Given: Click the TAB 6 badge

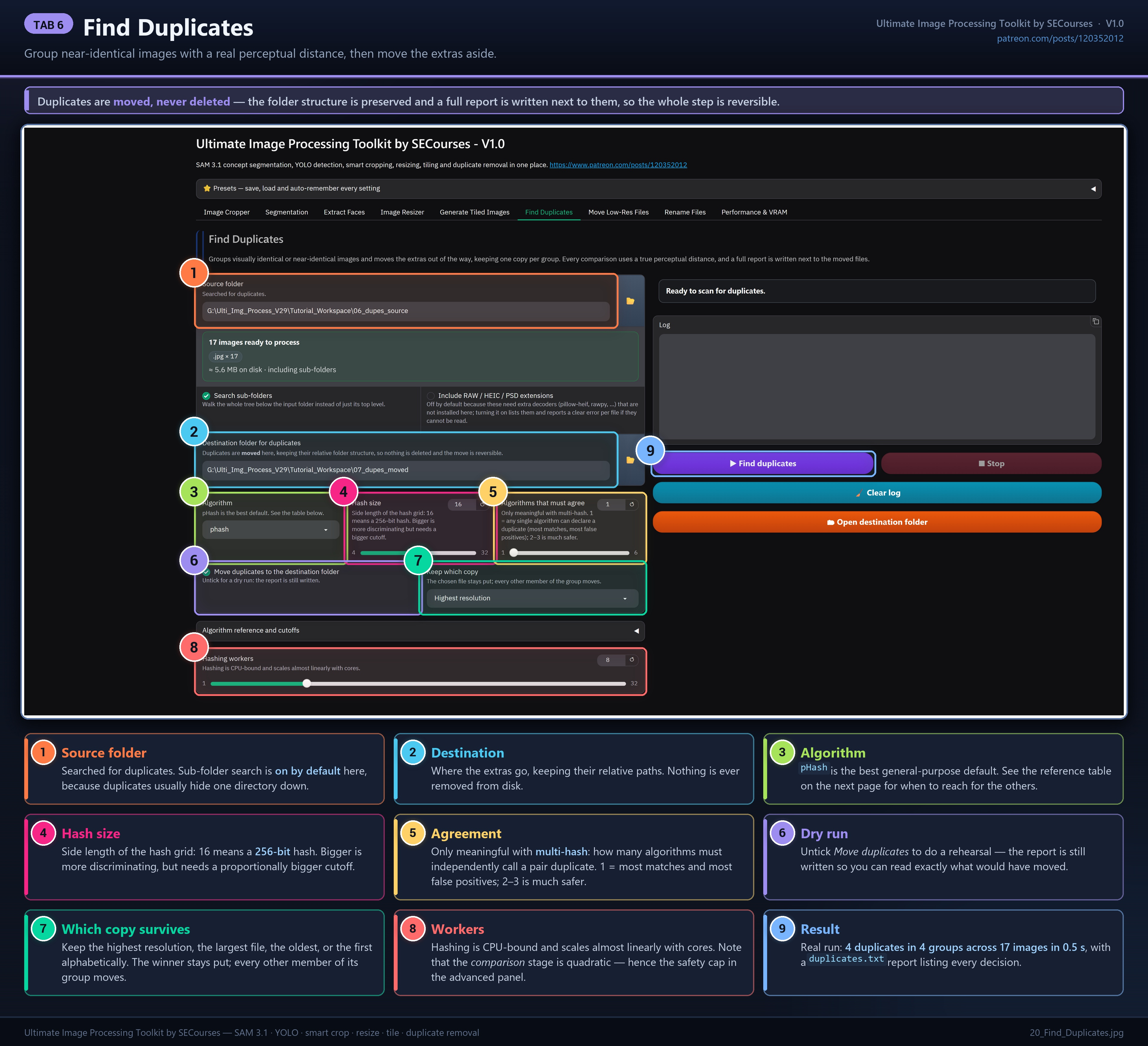Looking at the screenshot, I should [x=48, y=25].
